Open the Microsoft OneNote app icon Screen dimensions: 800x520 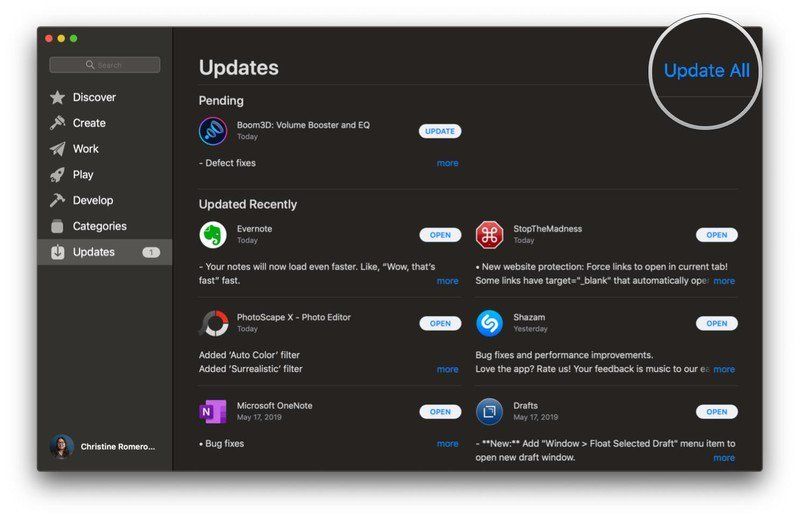coord(213,411)
